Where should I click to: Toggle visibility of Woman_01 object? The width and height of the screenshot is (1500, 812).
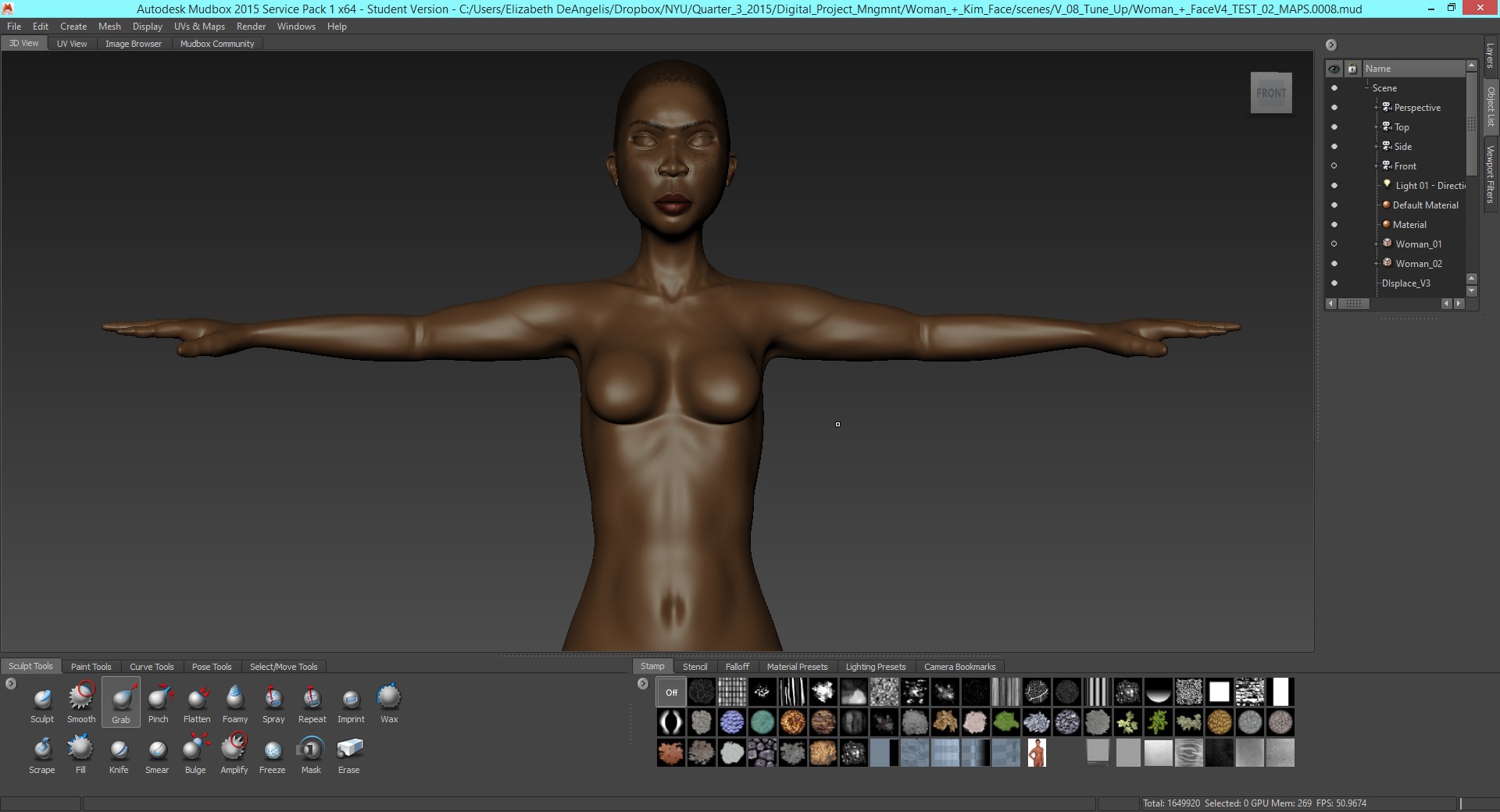point(1334,244)
